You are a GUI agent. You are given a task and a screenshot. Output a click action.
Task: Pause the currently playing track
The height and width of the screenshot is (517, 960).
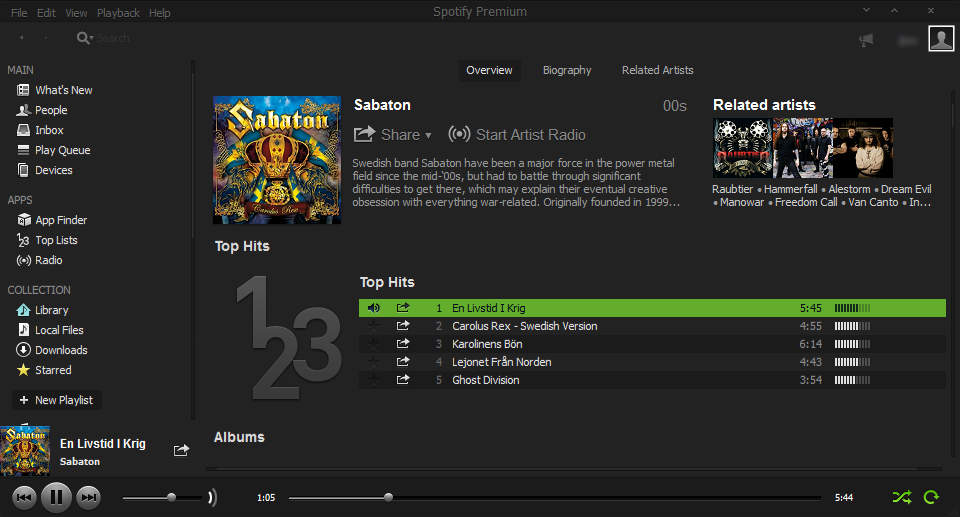pyautogui.click(x=56, y=496)
